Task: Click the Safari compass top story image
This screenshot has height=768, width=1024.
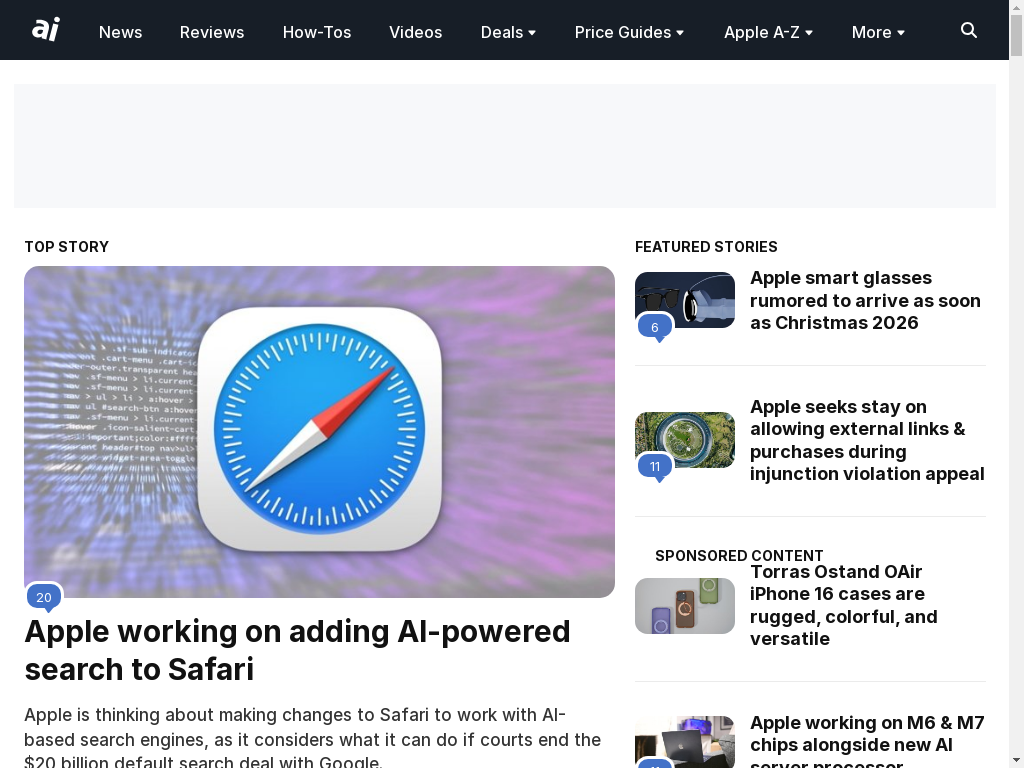Action: pos(319,432)
